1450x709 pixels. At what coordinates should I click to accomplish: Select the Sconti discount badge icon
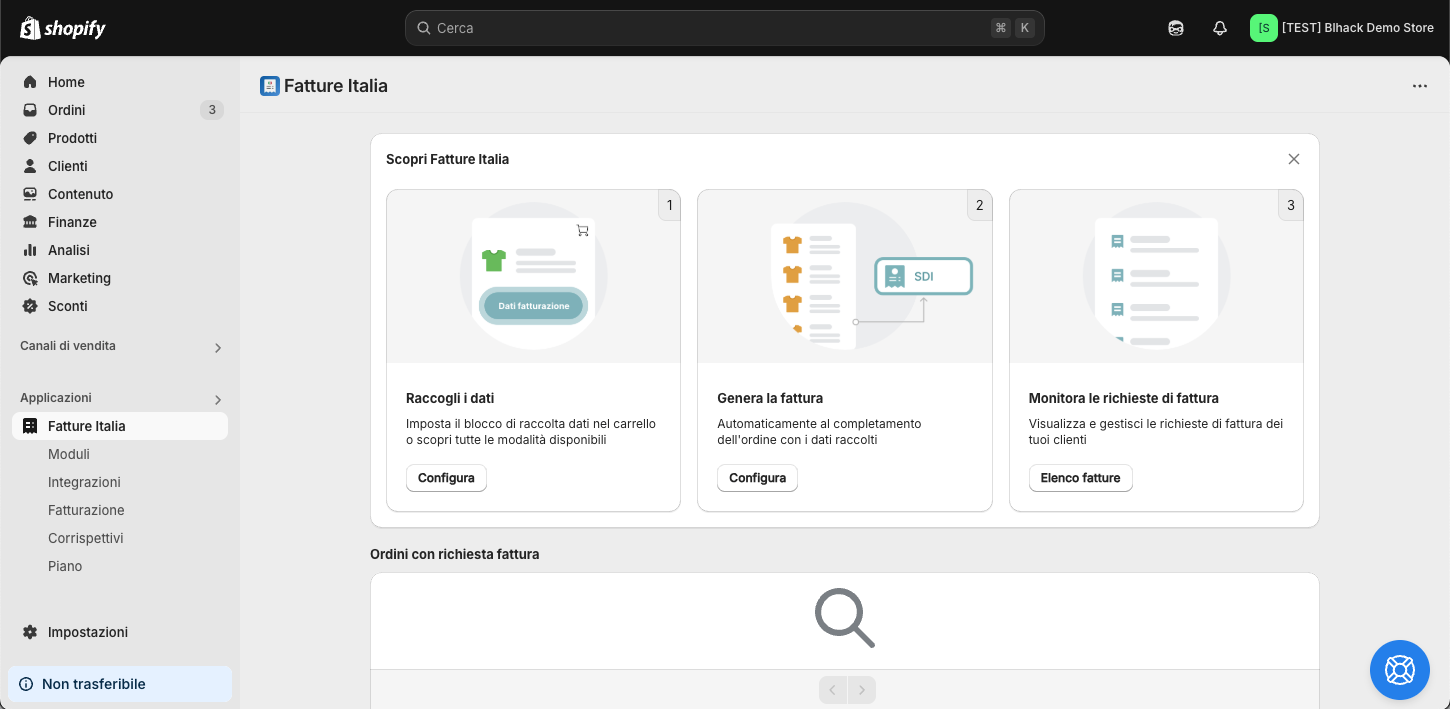[30, 306]
